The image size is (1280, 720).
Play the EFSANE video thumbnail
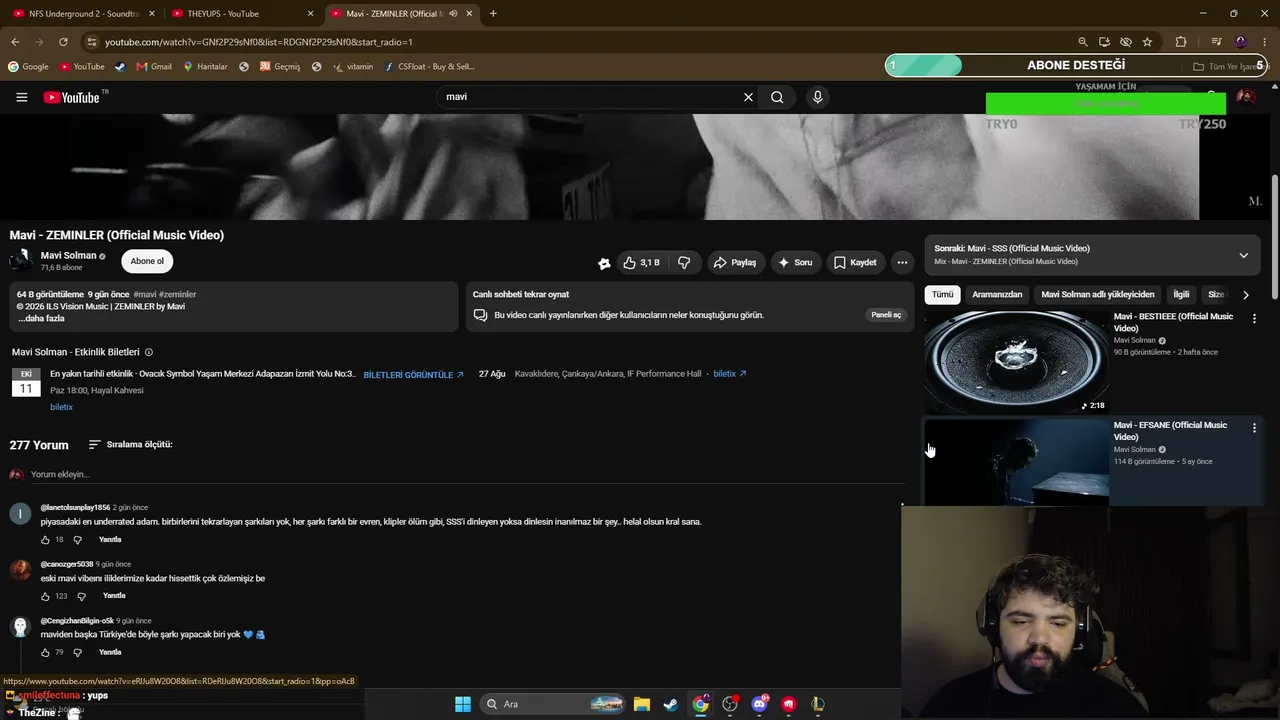click(1016, 462)
